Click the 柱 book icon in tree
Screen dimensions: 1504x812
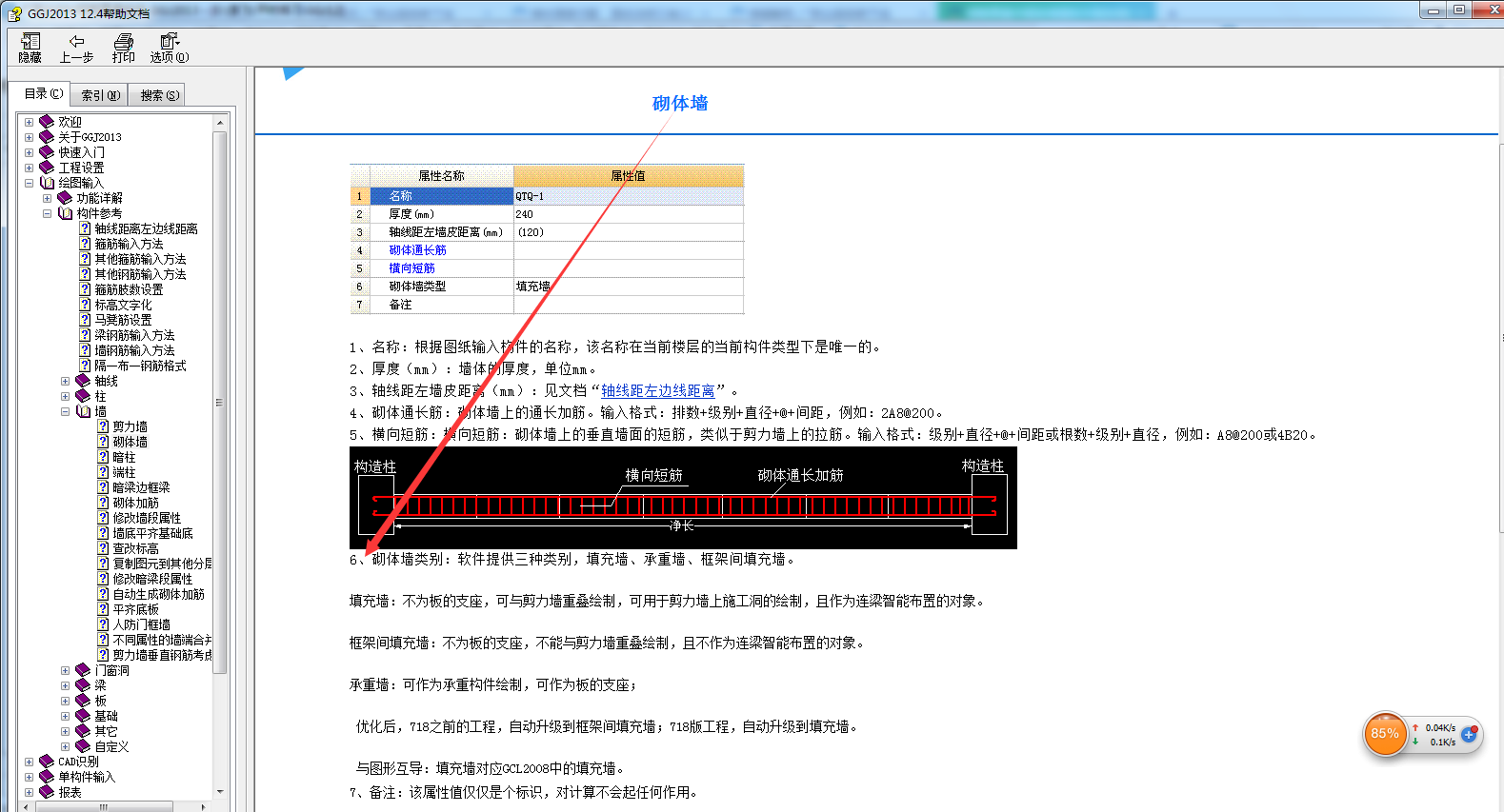pos(83,396)
